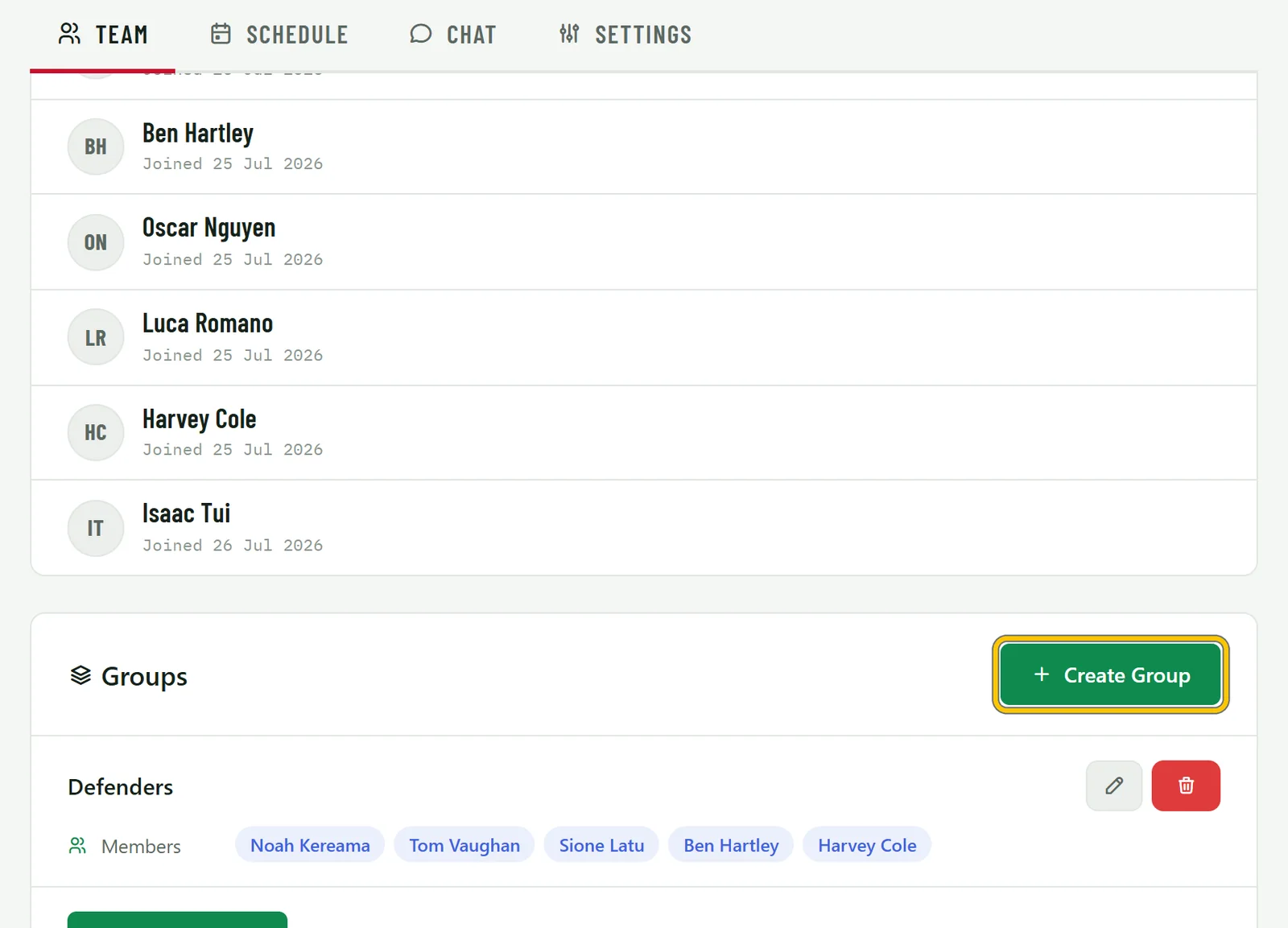Click the IT avatar for Isaac Tui
The width and height of the screenshot is (1288, 928).
(96, 528)
